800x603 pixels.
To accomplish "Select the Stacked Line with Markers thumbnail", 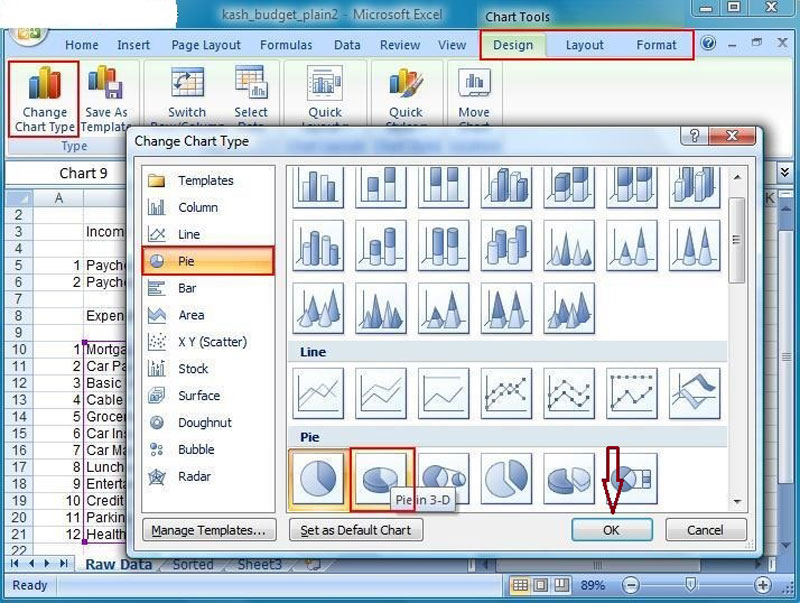I will coord(569,393).
